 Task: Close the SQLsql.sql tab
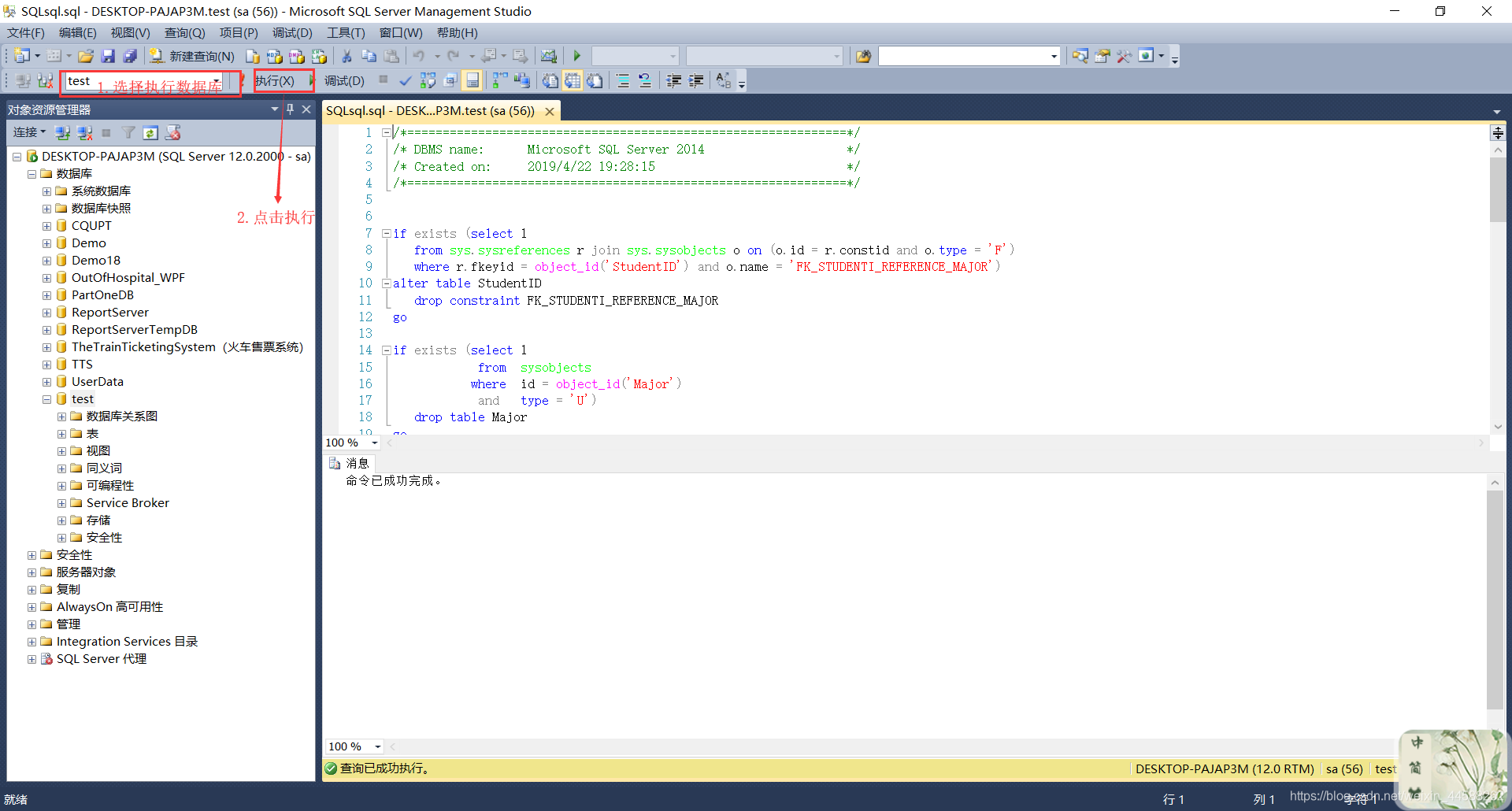point(550,111)
